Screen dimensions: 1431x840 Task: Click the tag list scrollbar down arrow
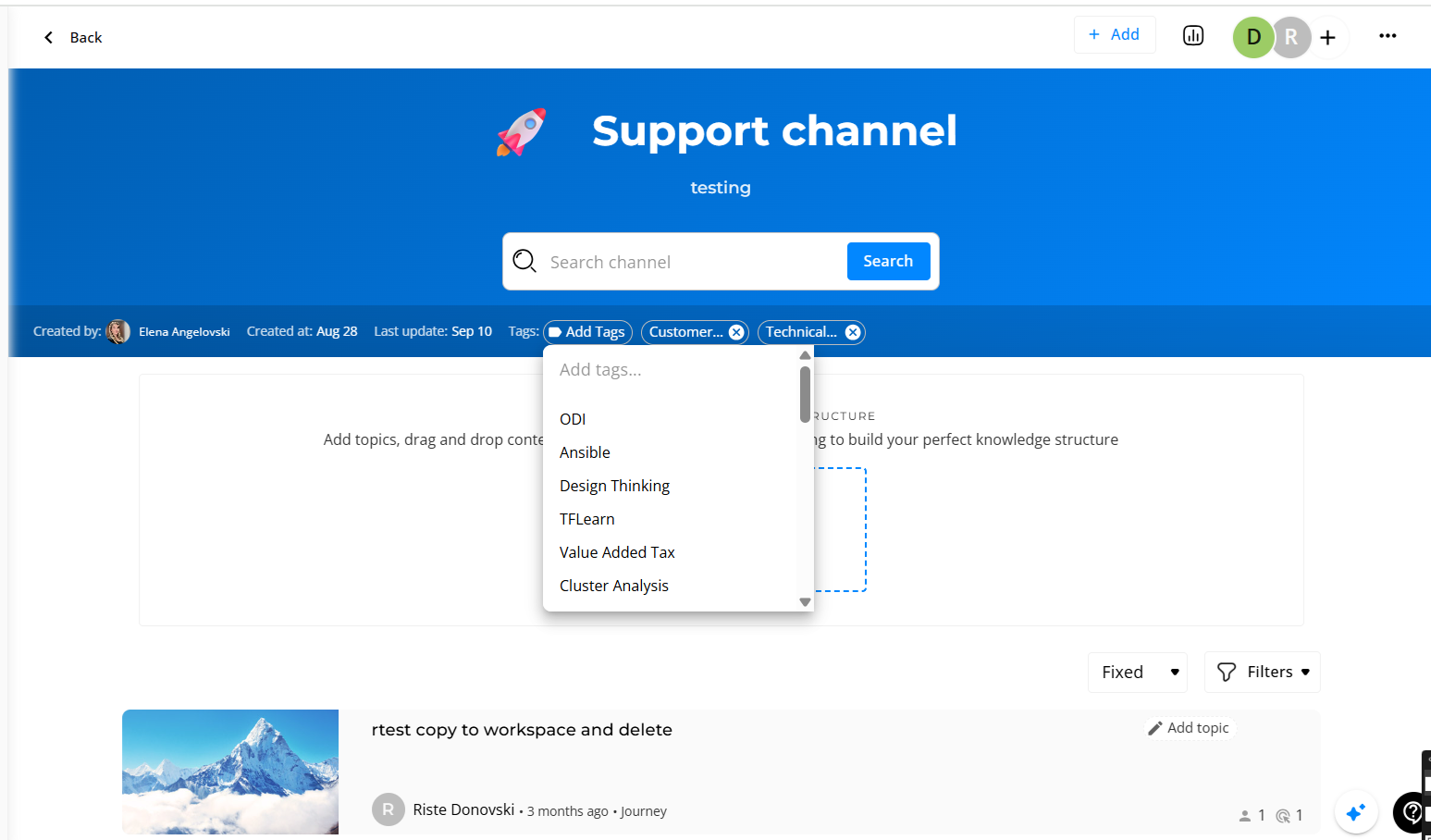(805, 602)
